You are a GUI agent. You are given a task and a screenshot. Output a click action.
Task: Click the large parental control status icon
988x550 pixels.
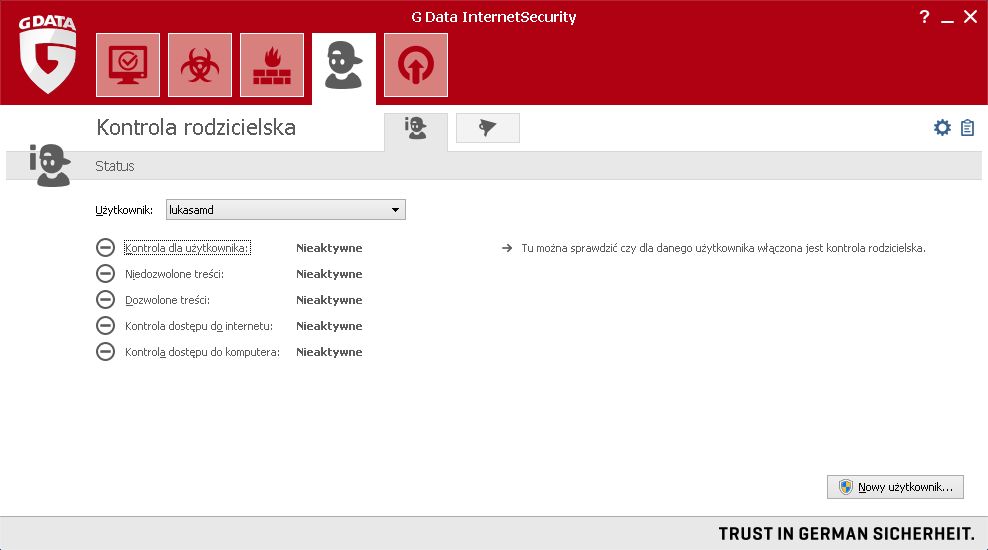tap(50, 165)
